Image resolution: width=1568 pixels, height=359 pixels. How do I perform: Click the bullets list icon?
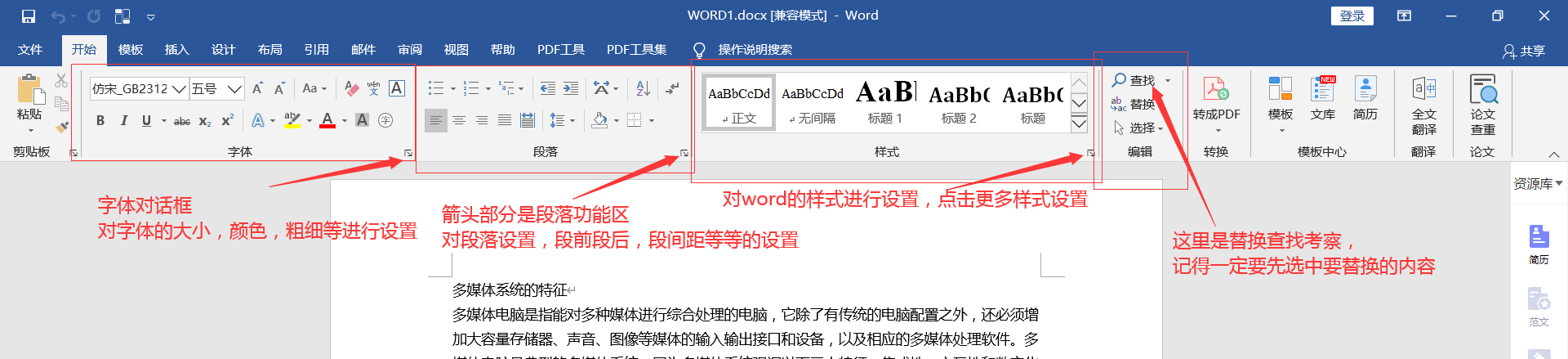coord(436,88)
